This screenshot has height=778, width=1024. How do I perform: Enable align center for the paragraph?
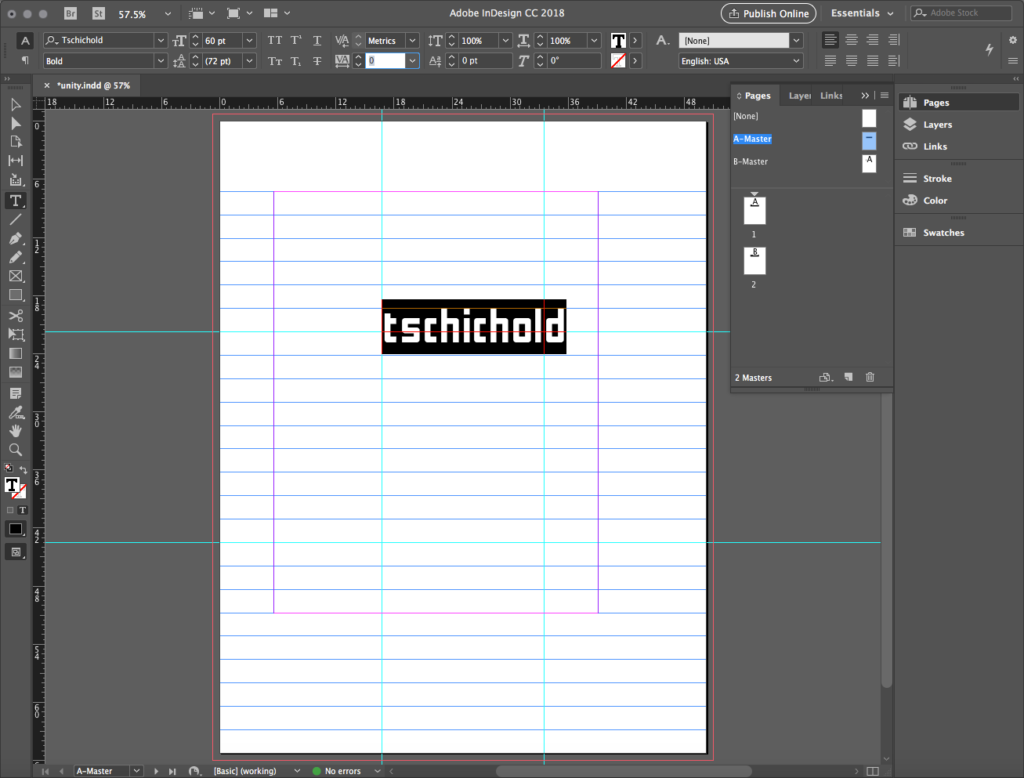[x=850, y=40]
